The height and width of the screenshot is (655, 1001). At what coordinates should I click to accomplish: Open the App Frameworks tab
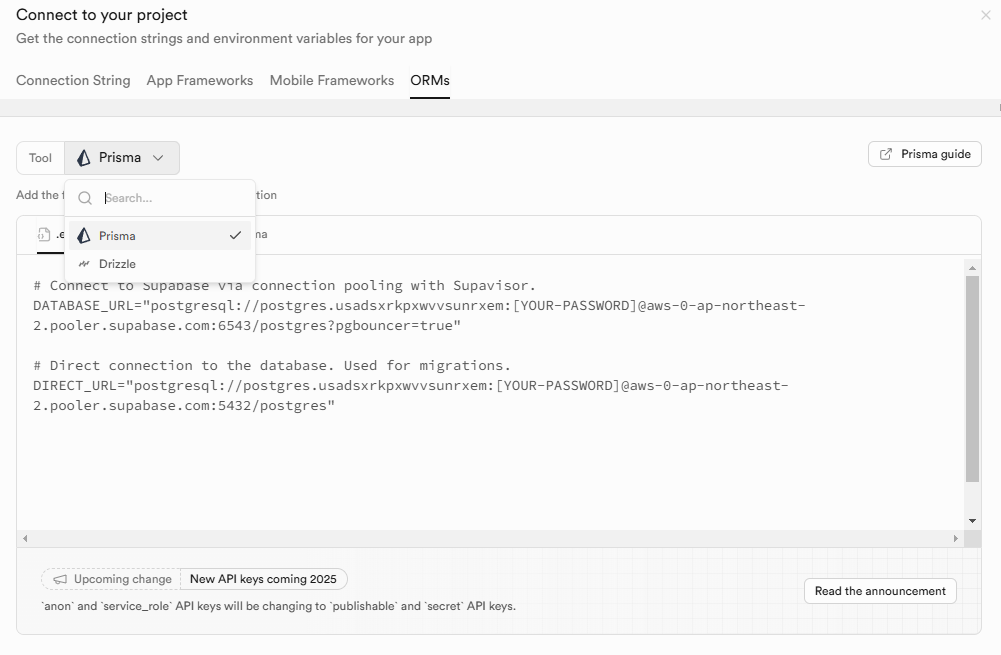pos(200,80)
